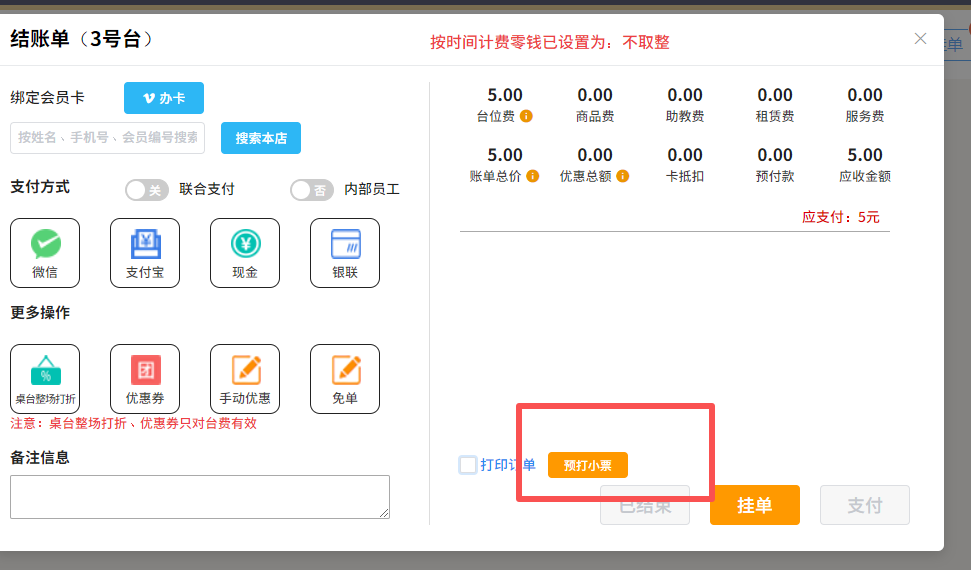This screenshot has height=570, width=971.
Task: Click the 支付 pay button
Action: point(865,505)
